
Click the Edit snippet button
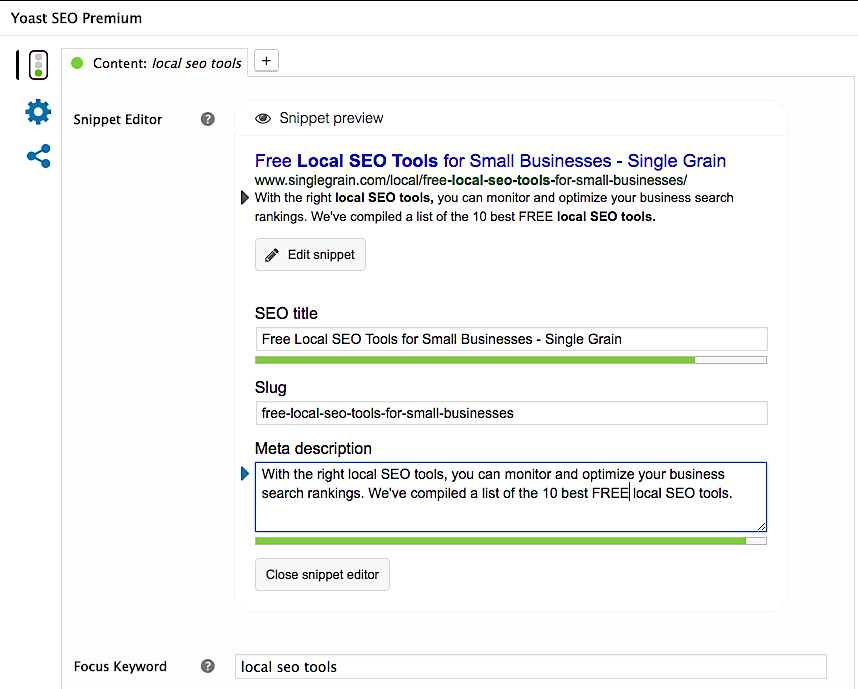pos(310,254)
